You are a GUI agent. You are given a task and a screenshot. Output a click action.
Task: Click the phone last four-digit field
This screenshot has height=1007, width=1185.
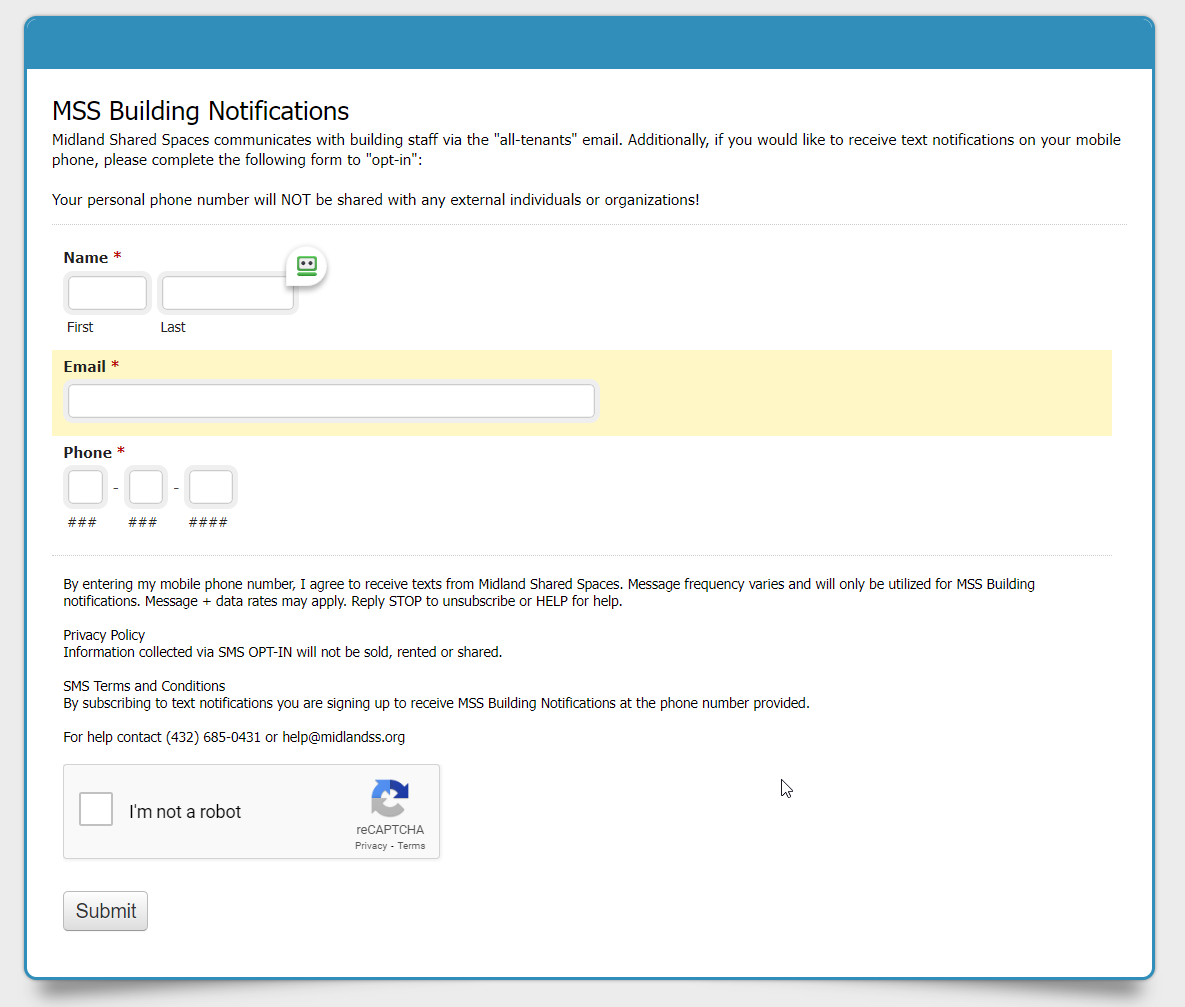pyautogui.click(x=211, y=487)
